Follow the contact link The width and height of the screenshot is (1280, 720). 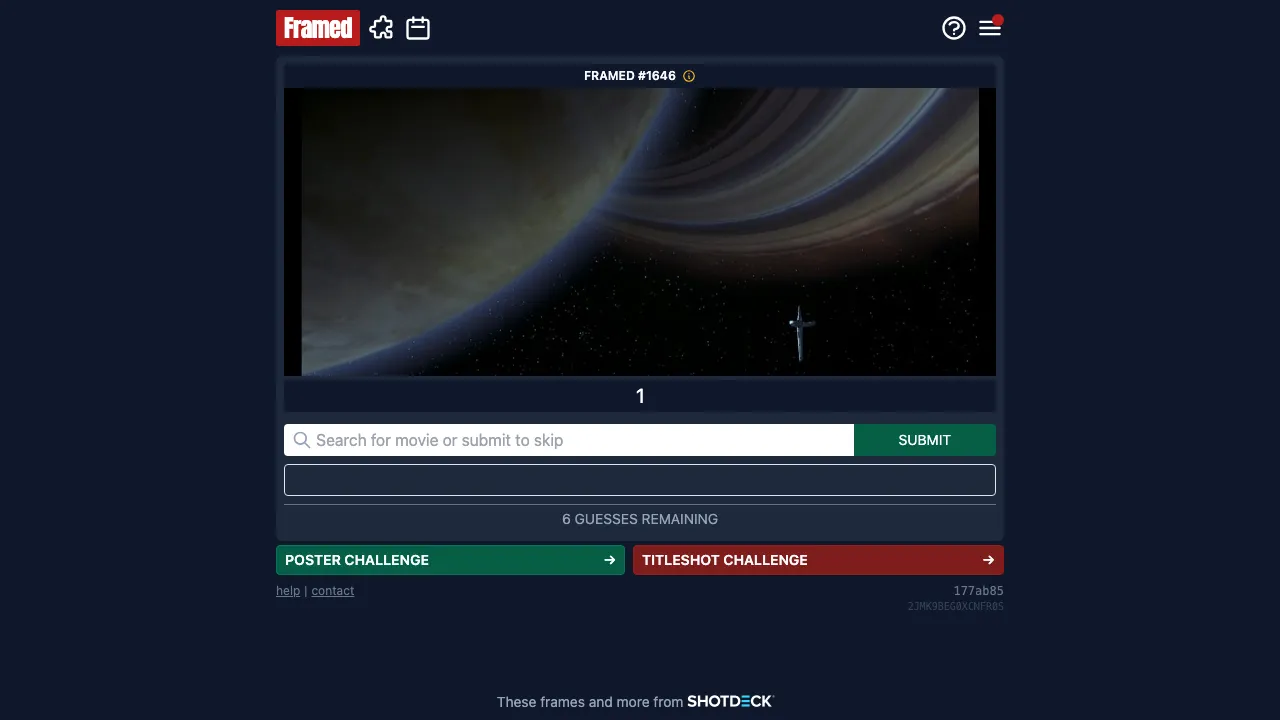pos(333,591)
